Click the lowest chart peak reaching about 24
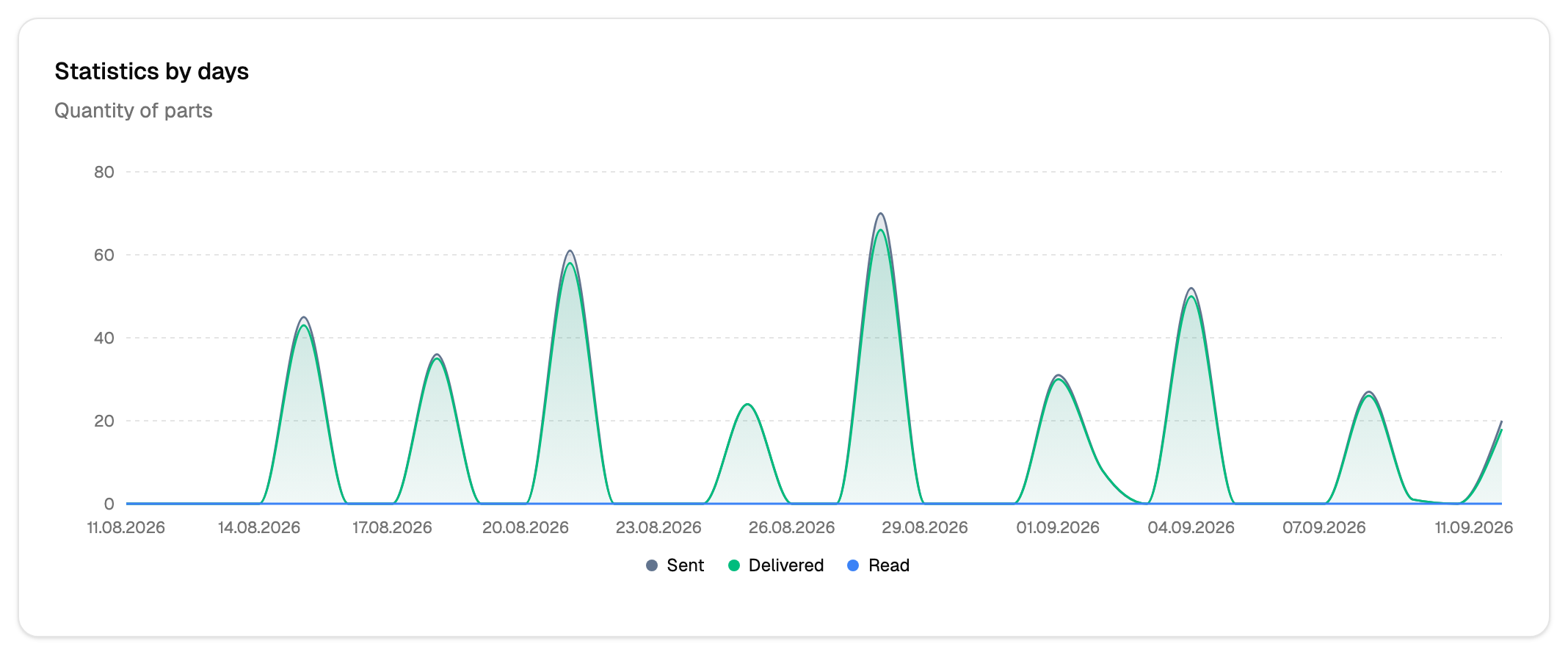The width and height of the screenshot is (1568, 655). click(x=747, y=404)
